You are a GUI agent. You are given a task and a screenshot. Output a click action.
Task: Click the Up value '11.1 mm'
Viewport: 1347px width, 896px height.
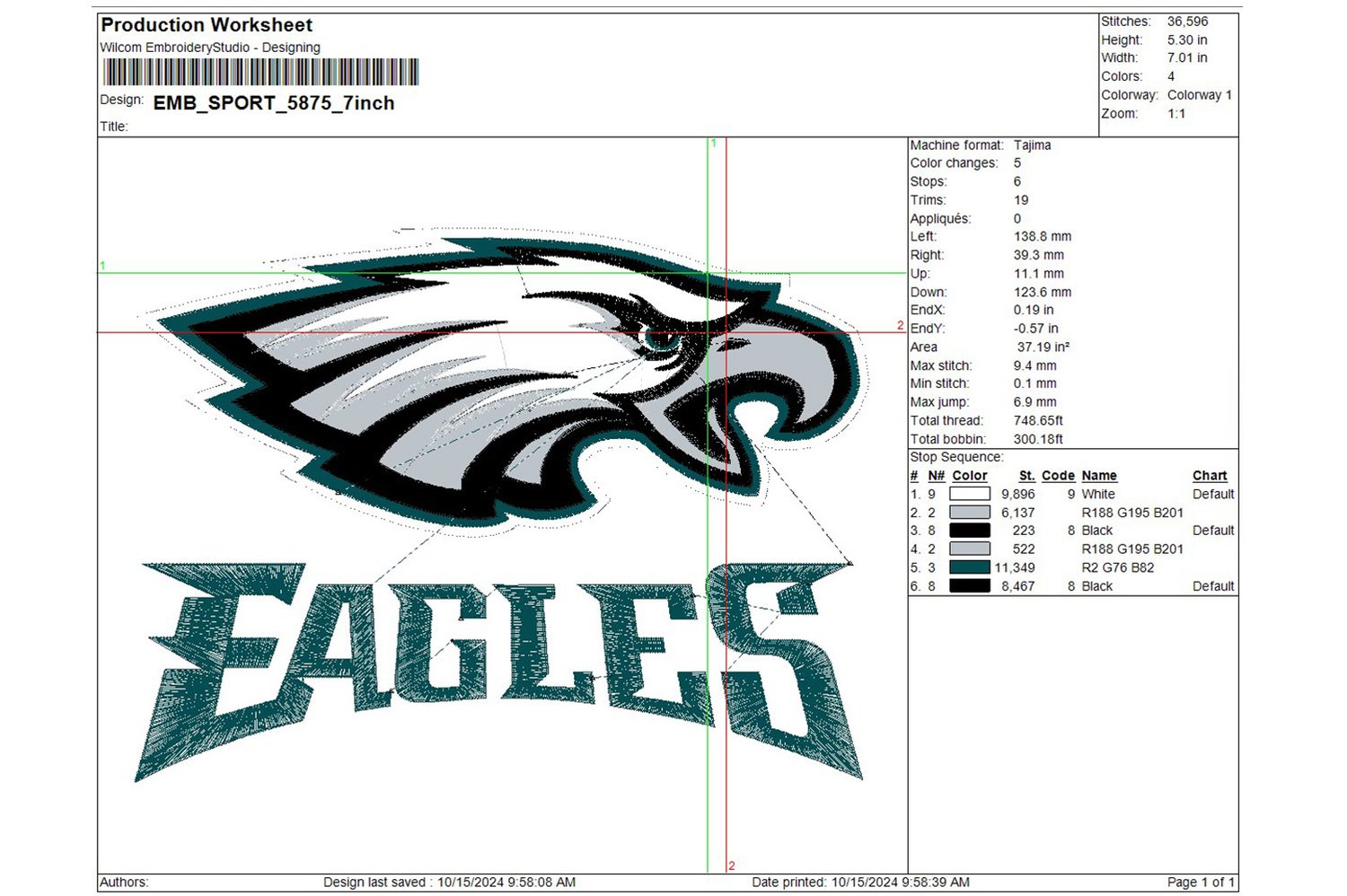[x=1039, y=274]
